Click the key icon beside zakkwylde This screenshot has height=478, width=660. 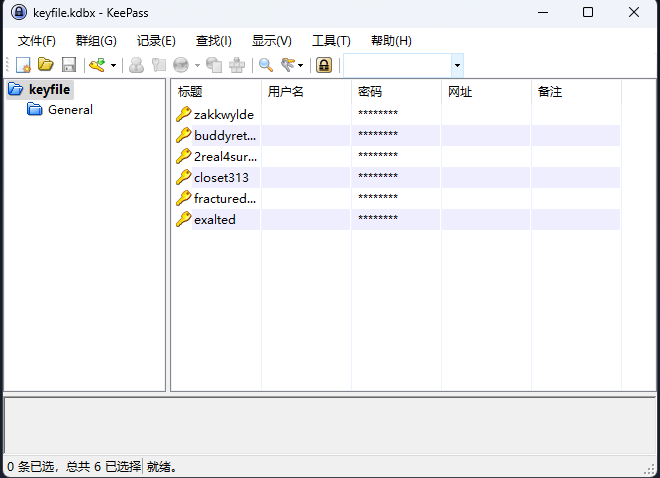click(184, 114)
